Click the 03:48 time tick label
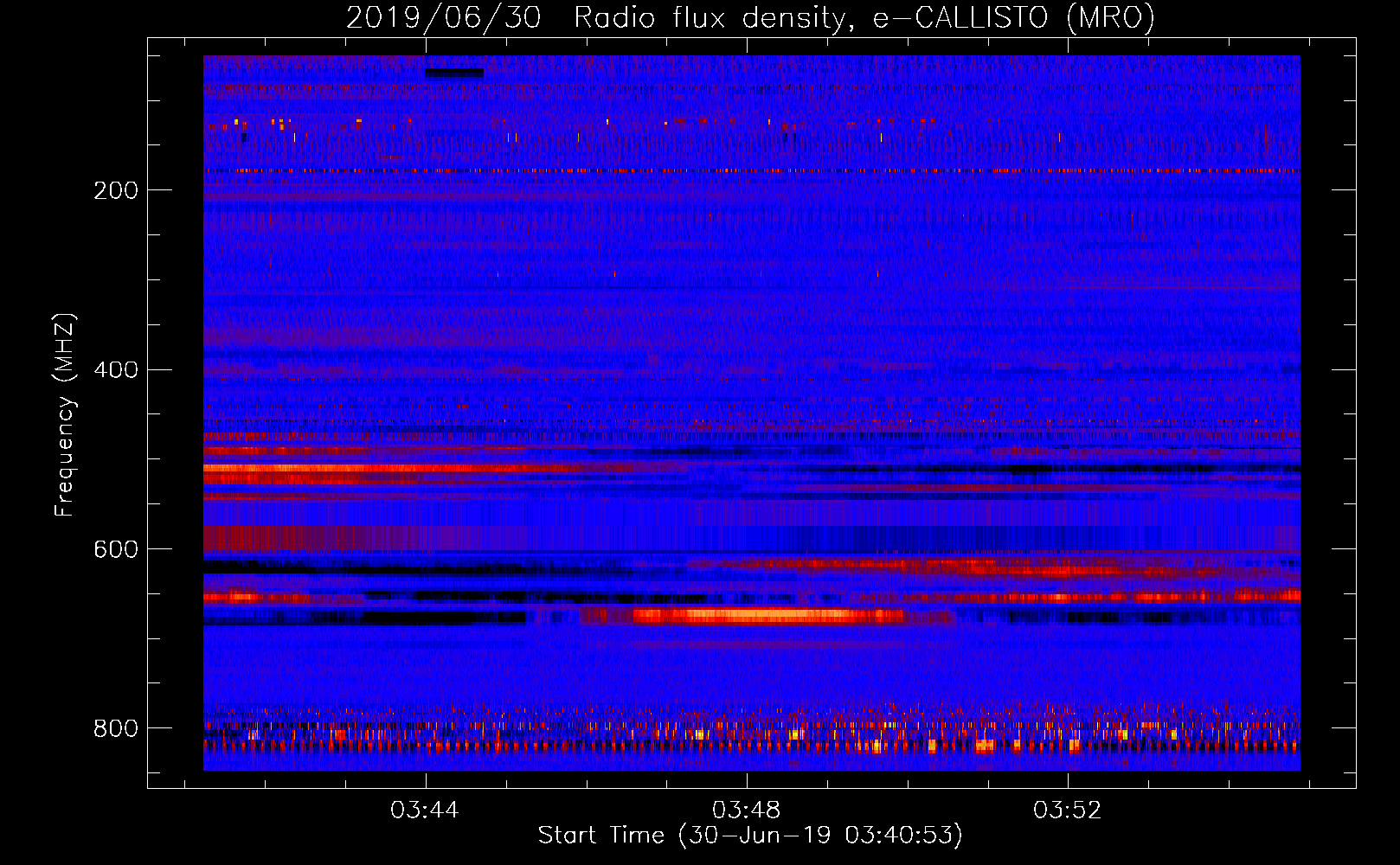This screenshot has height=865, width=1400. [x=746, y=810]
